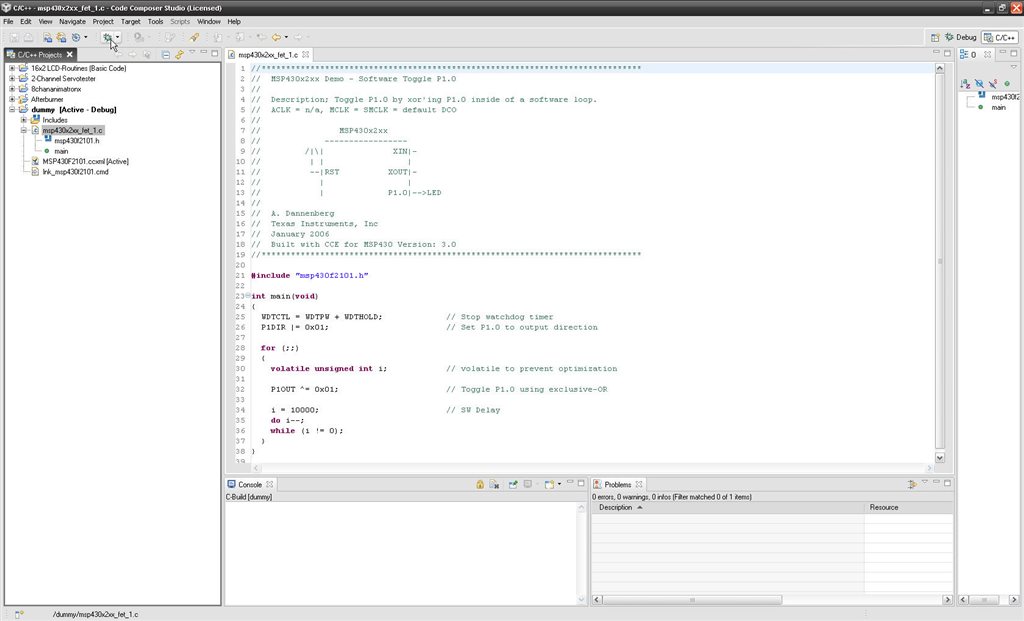
Task: Open the debug toolbar dropdown arrow
Action: click(x=118, y=37)
